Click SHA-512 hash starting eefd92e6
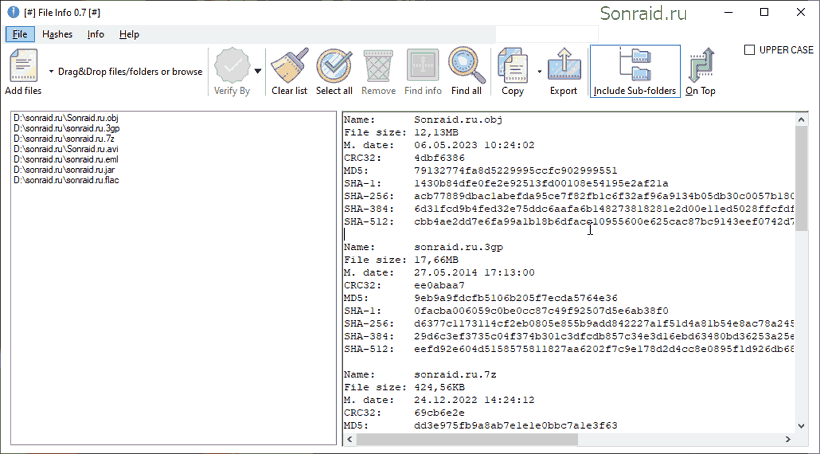 [x=605, y=349]
